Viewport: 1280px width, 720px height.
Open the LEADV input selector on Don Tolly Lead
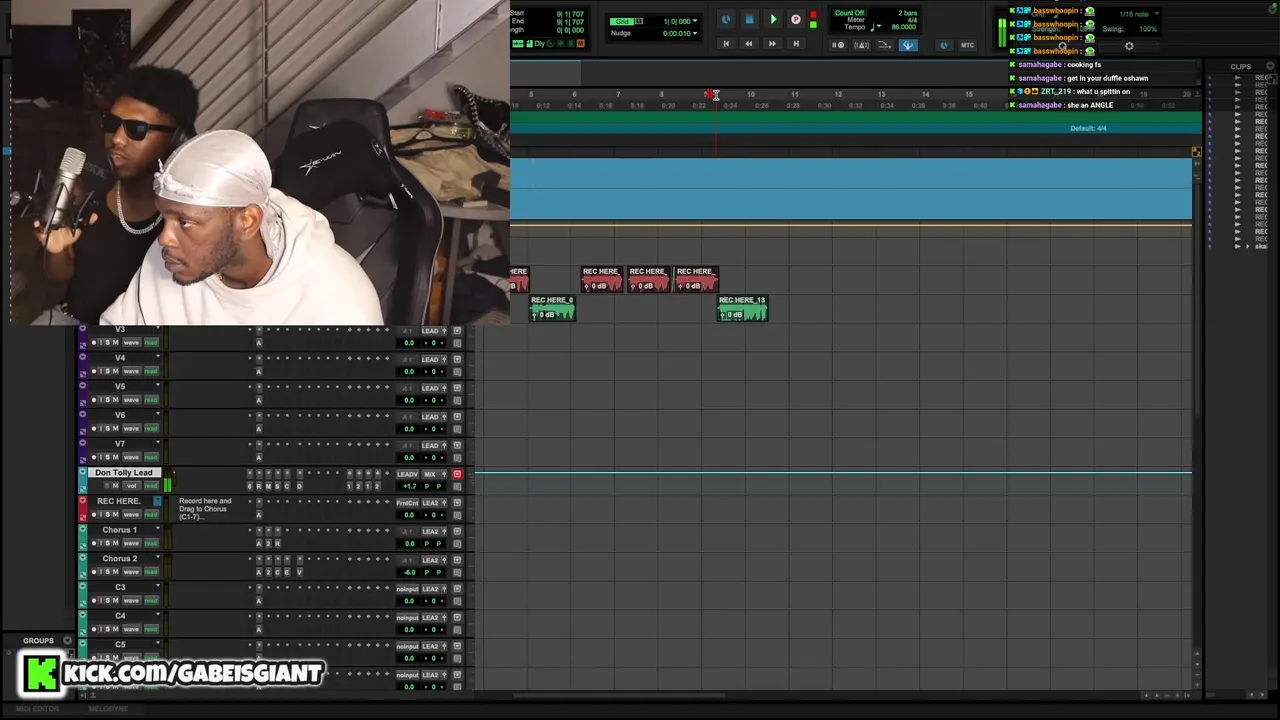point(407,474)
